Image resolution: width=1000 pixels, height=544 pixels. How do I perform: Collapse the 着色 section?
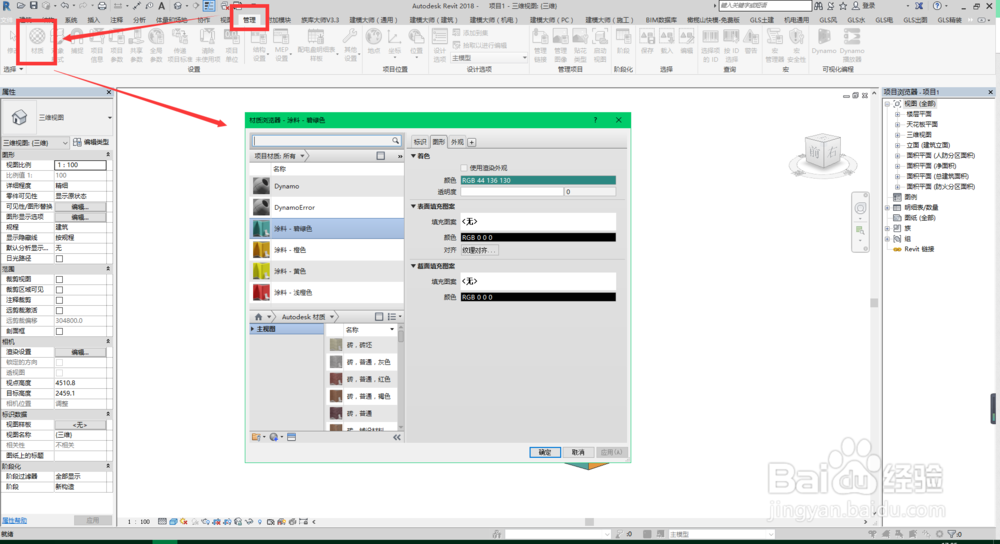[413, 156]
